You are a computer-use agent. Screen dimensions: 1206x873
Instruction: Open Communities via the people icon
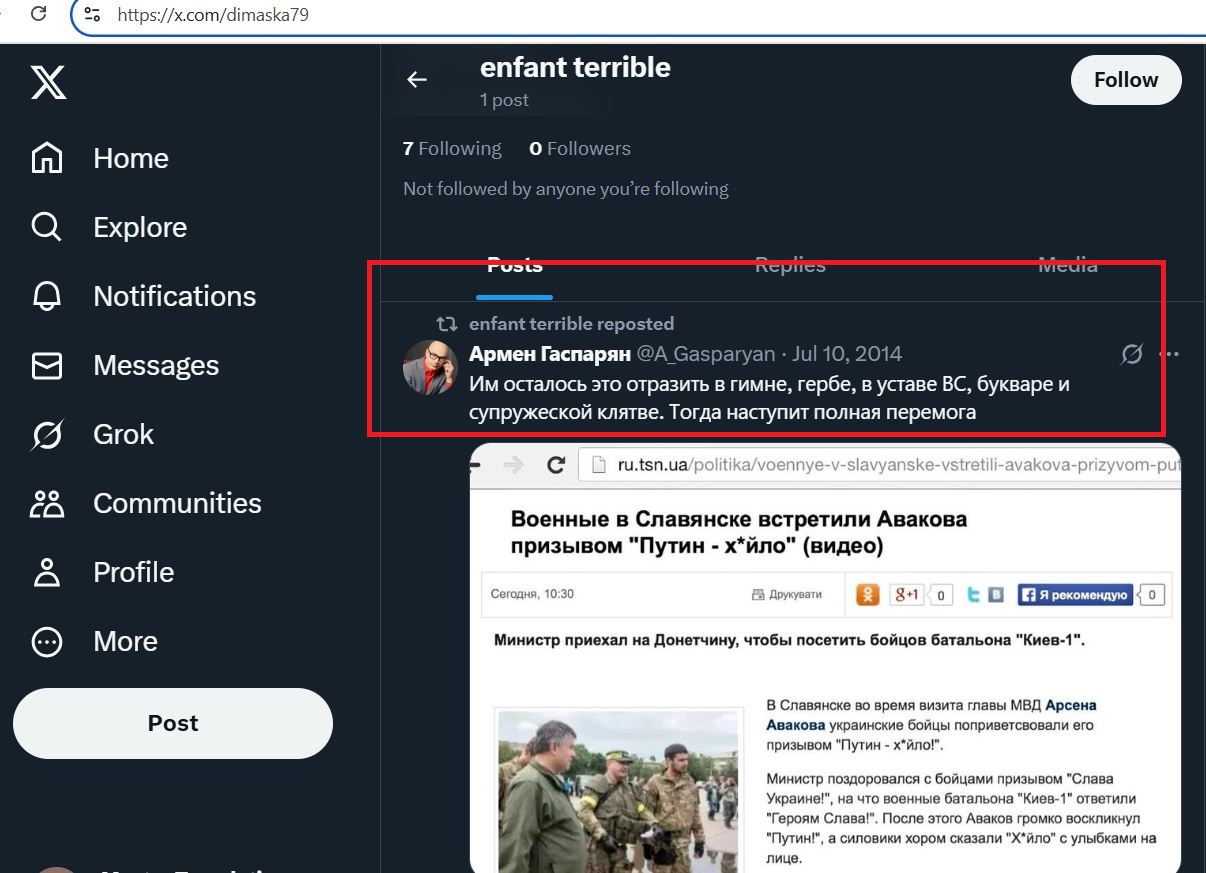pyautogui.click(x=47, y=503)
